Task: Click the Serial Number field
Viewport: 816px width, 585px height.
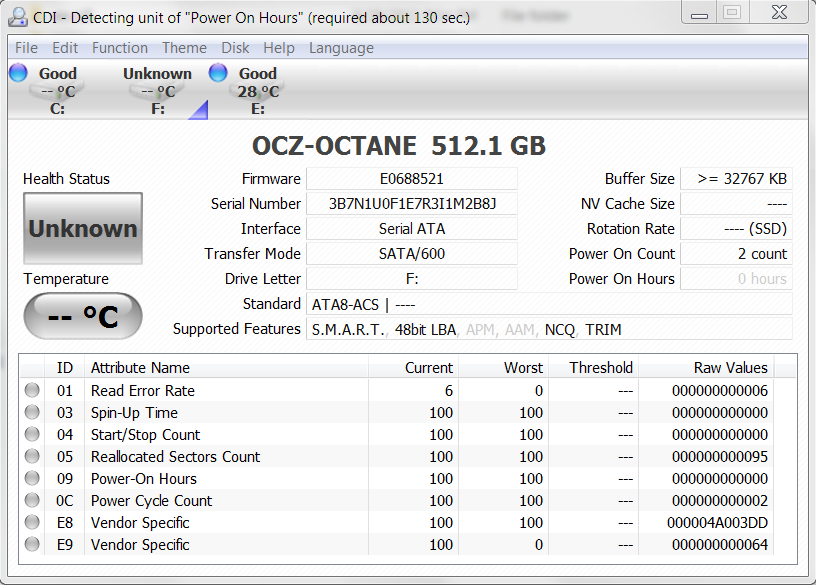Action: 411,204
